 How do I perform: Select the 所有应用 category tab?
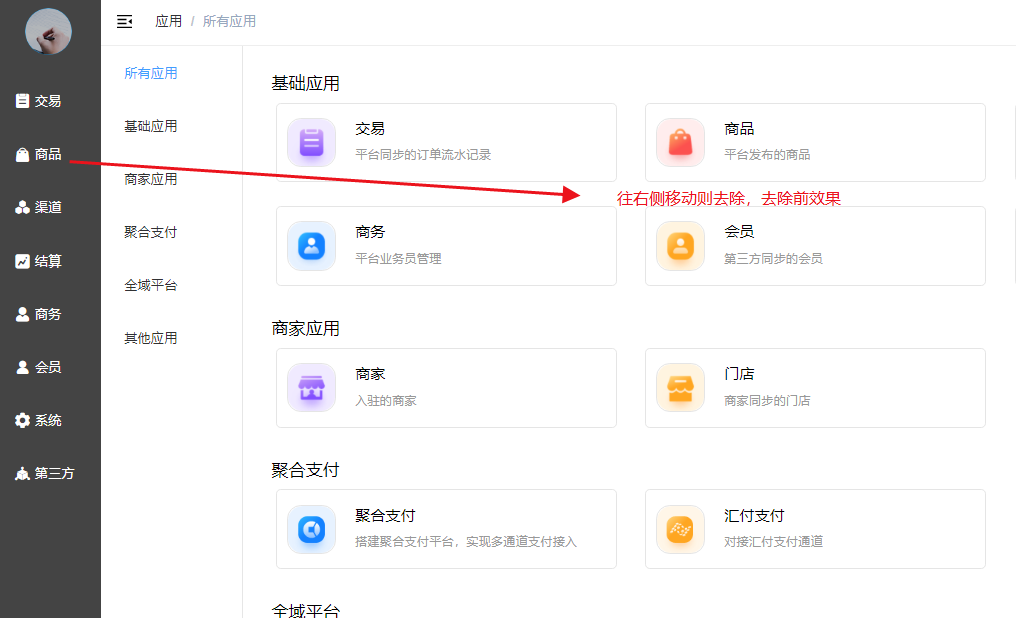(x=151, y=73)
